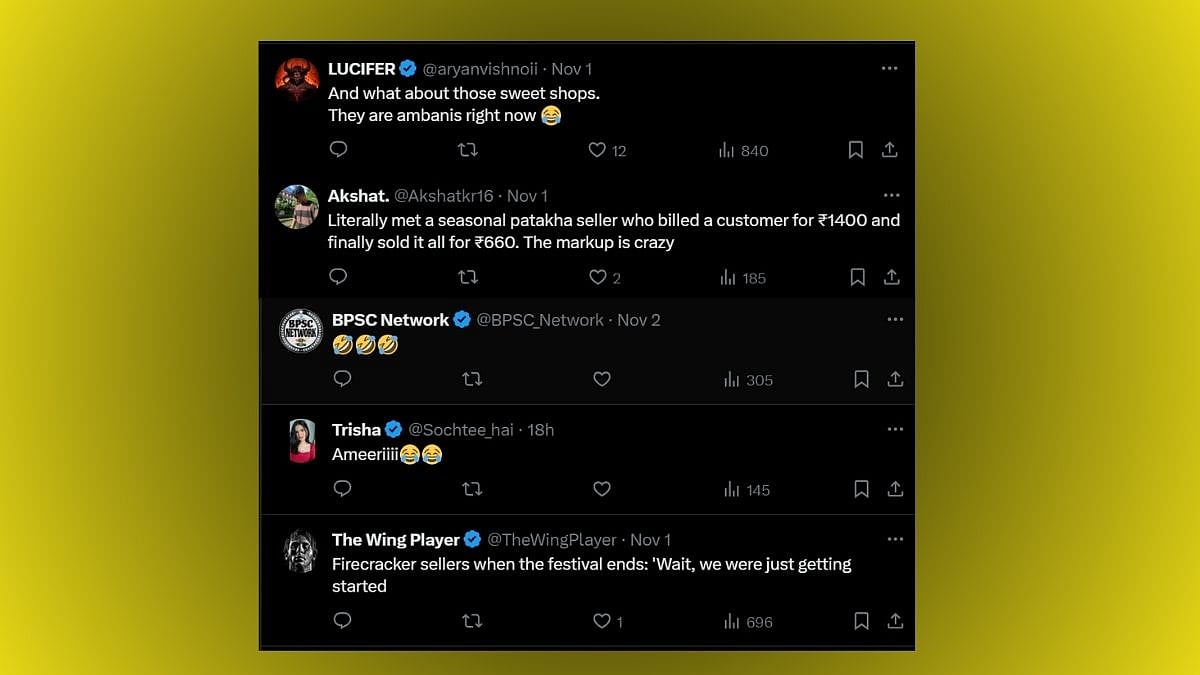Screen dimensions: 1200x675
Task: Reply to Trisha's Ameeriiii tweet
Action: tap(342, 489)
